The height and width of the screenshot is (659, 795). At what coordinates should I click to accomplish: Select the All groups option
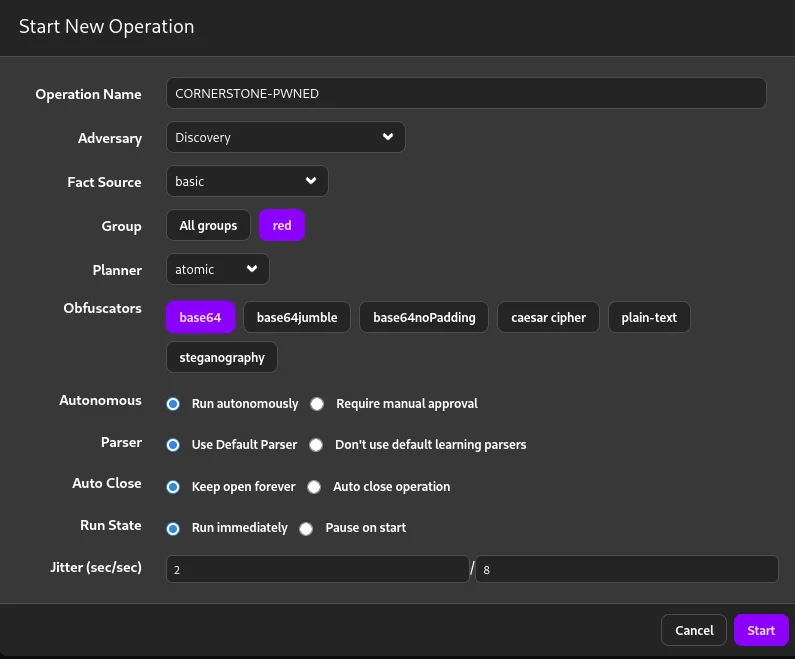click(x=208, y=225)
